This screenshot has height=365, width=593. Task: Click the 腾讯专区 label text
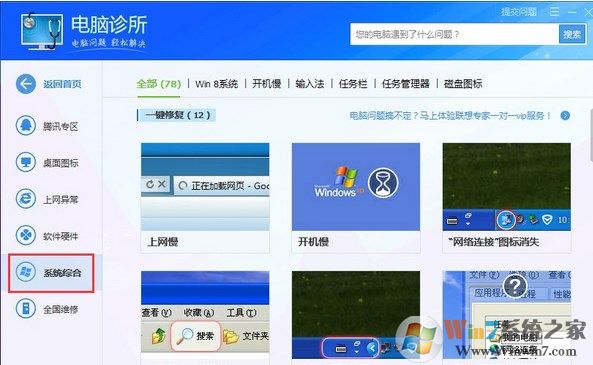coord(60,126)
